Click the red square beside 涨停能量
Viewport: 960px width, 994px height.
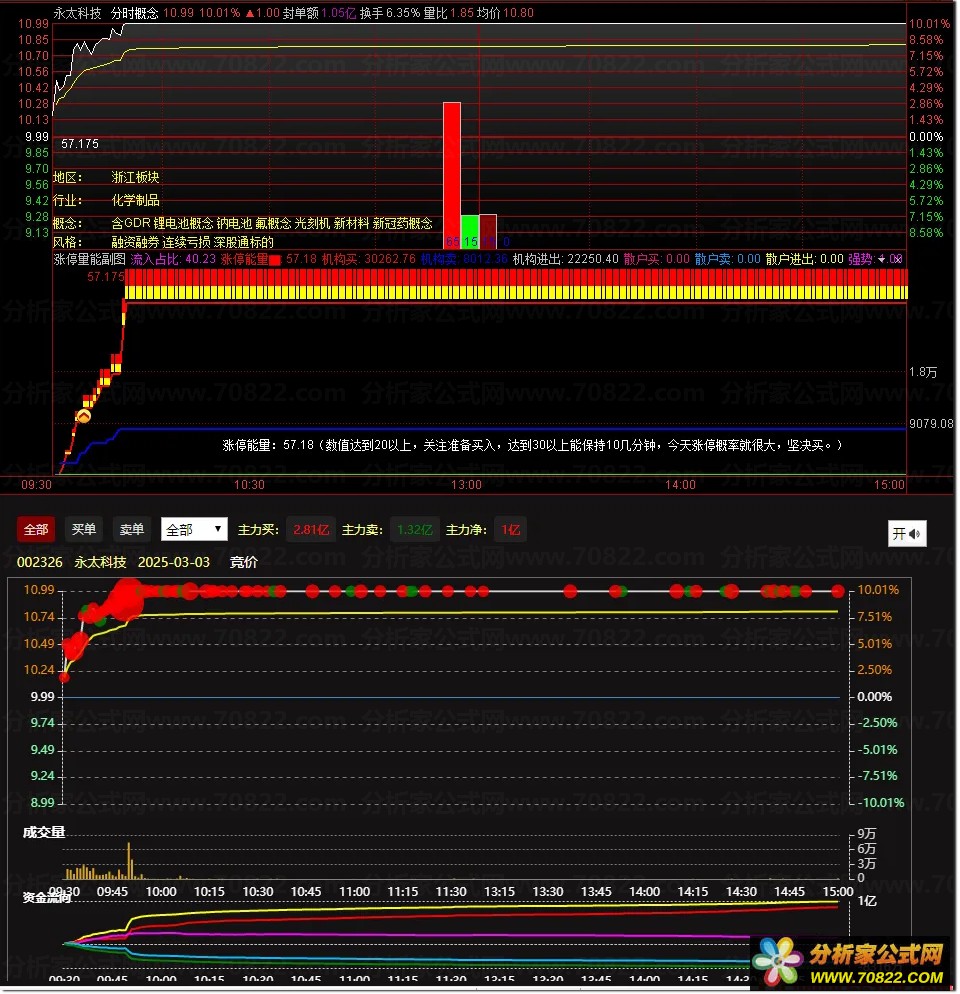coord(275,259)
